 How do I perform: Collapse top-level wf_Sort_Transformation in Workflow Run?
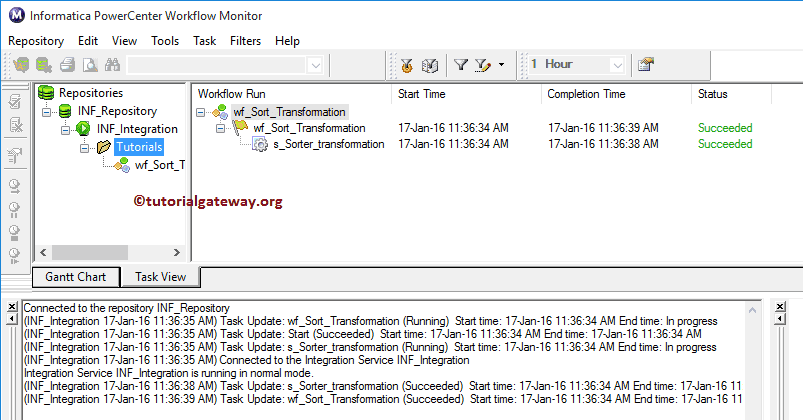click(201, 112)
